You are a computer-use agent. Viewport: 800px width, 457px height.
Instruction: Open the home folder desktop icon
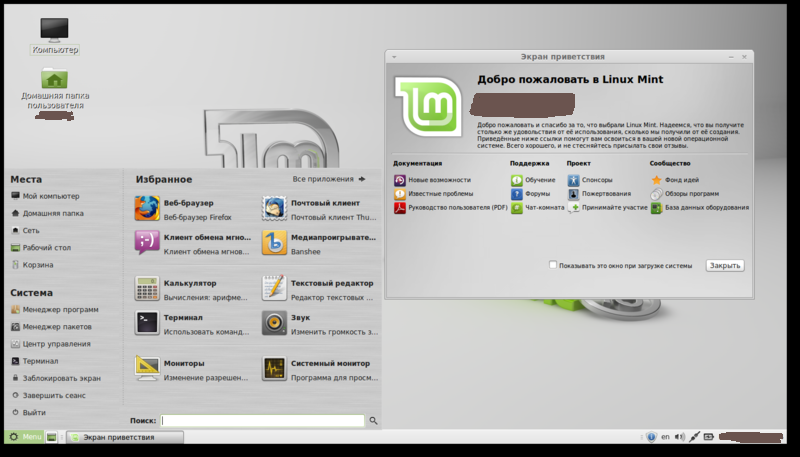tap(55, 79)
